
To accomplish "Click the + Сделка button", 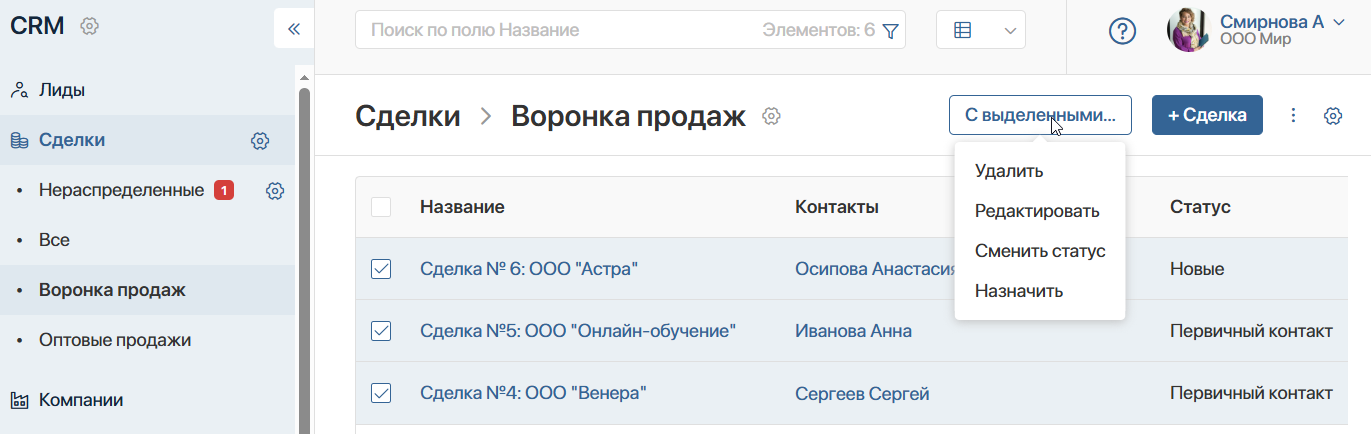I will point(1207,115).
